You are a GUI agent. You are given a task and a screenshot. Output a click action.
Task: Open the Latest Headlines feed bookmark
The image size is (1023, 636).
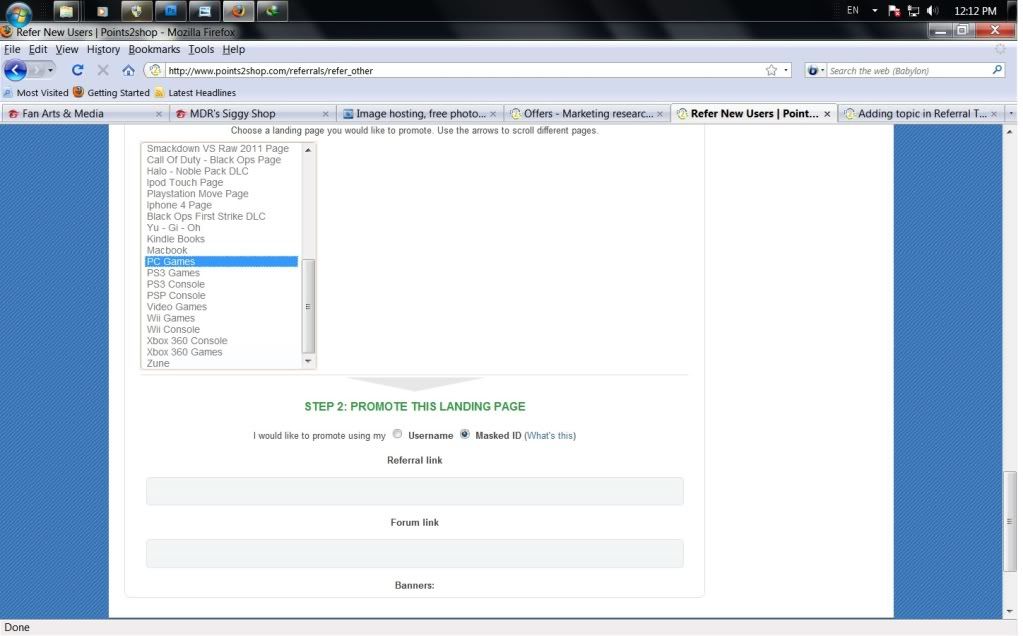click(x=195, y=93)
